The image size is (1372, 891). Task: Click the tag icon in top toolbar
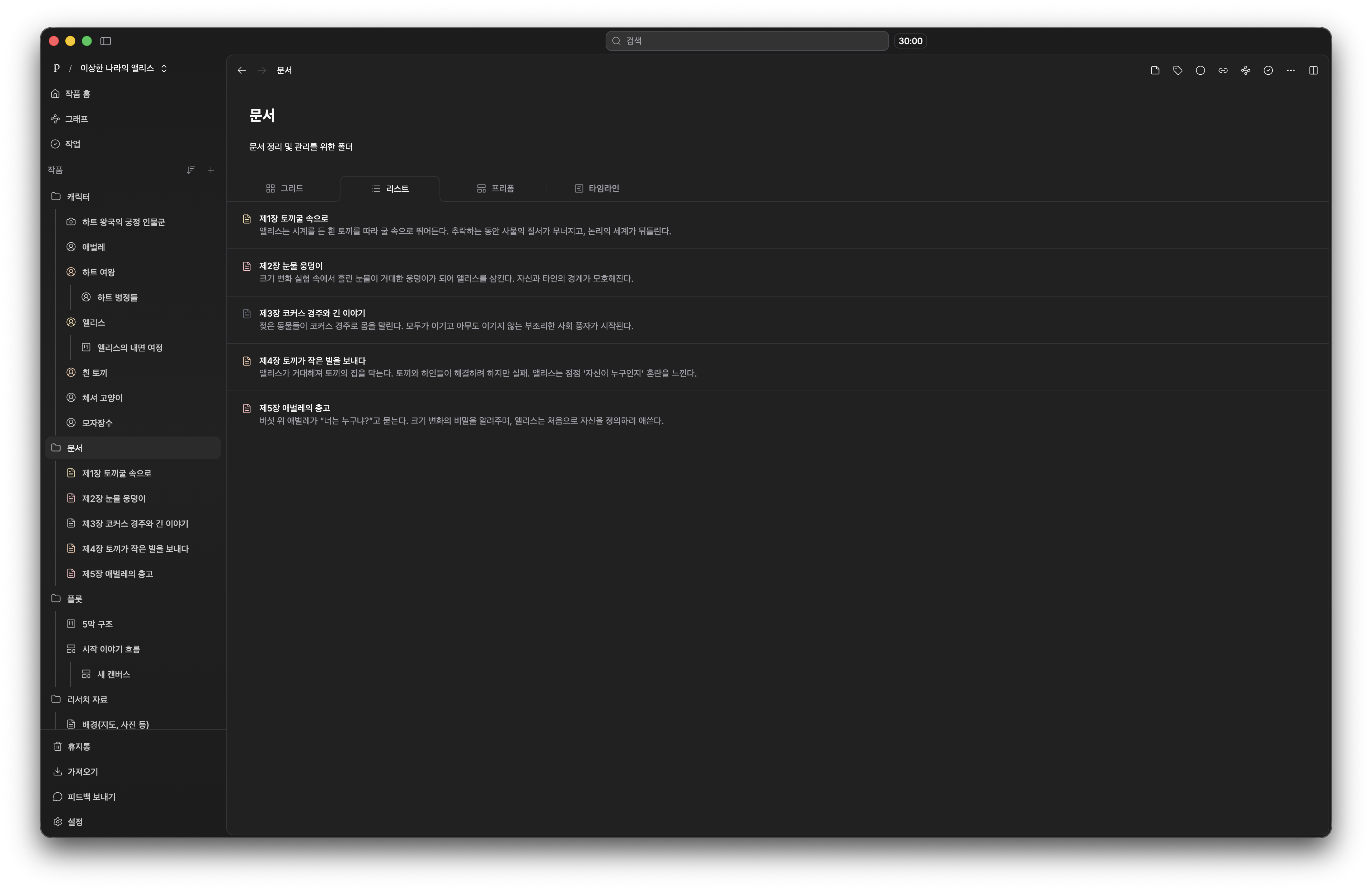(1177, 70)
